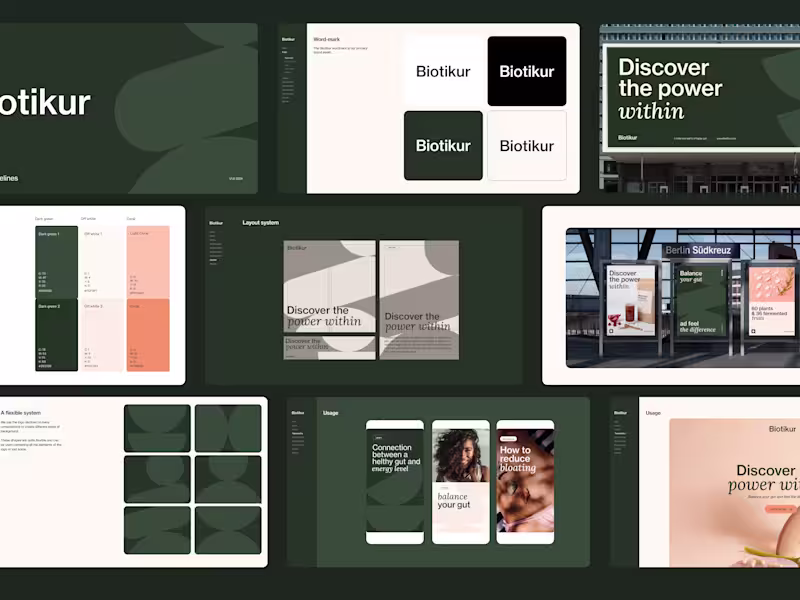Pick the Off white 2 color swatch

[102, 335]
